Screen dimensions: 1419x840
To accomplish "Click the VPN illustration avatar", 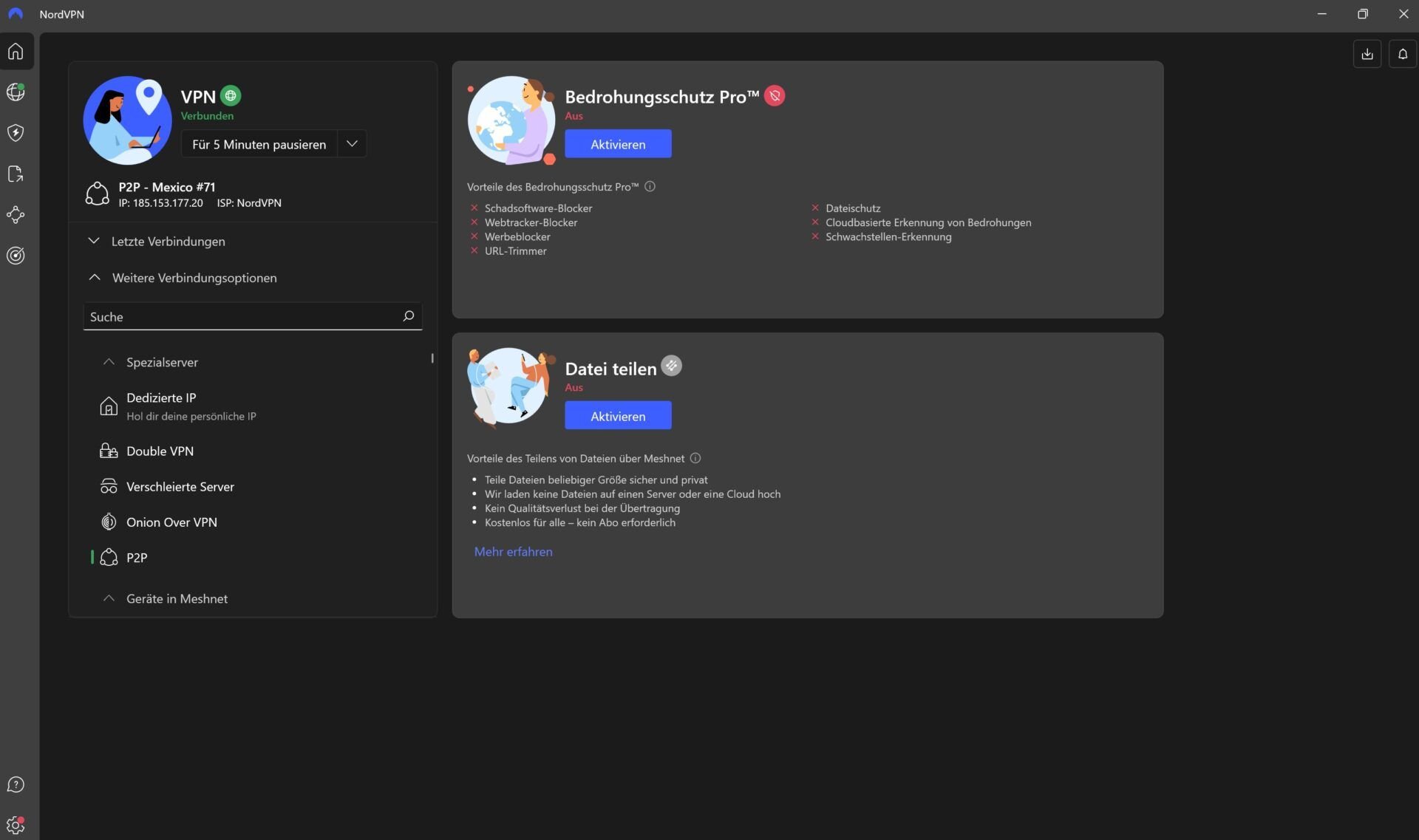I will coord(127,120).
